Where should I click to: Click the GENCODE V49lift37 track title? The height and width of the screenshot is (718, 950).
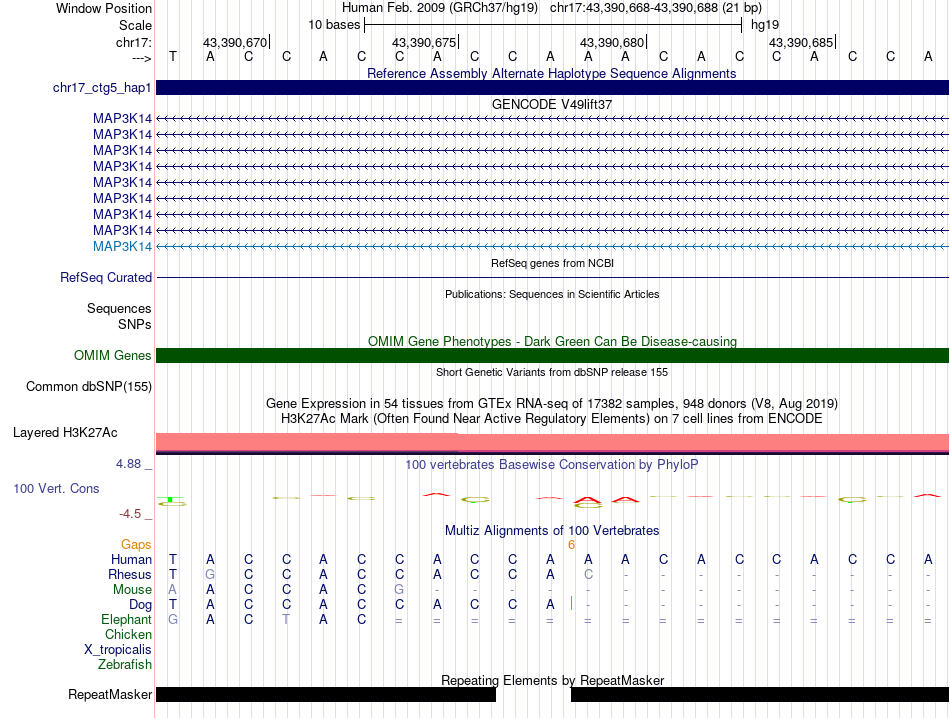pos(552,104)
